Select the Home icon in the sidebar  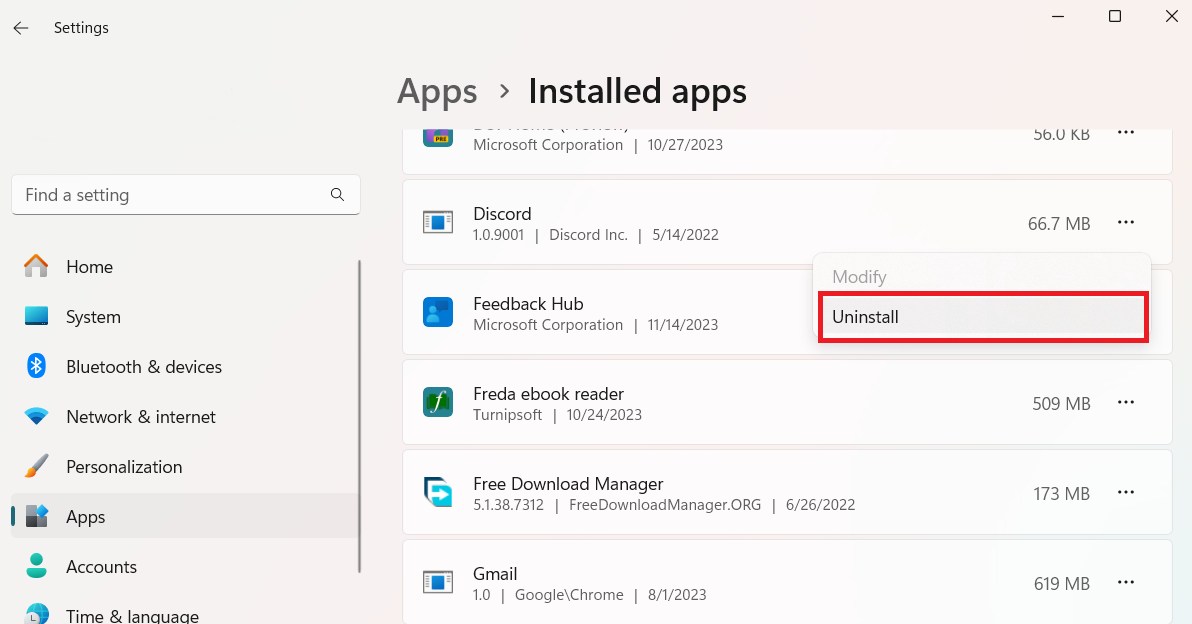tap(36, 266)
